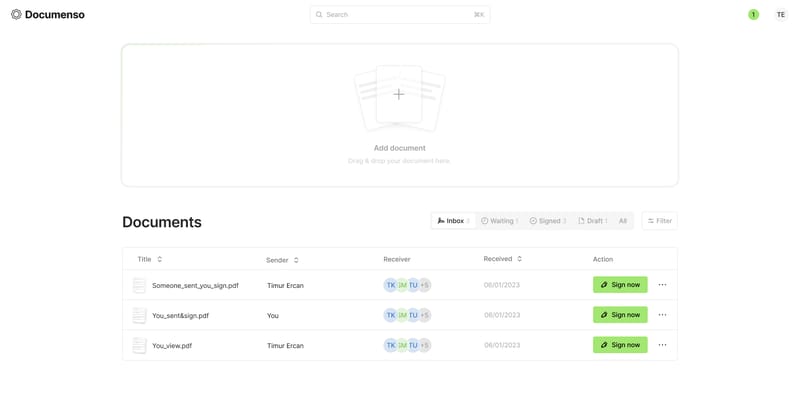
Task: Click file icon of You_sent&sign.pdf
Action: 139,315
